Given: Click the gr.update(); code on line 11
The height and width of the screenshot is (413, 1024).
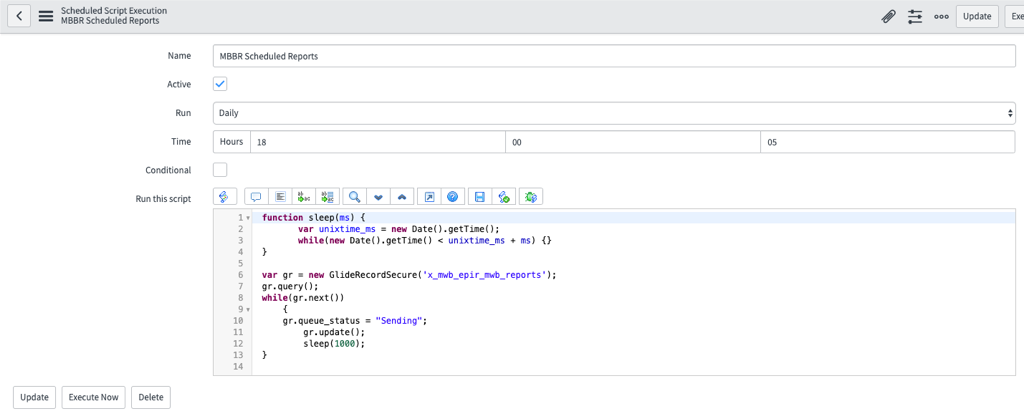Looking at the screenshot, I should pyautogui.click(x=334, y=332).
